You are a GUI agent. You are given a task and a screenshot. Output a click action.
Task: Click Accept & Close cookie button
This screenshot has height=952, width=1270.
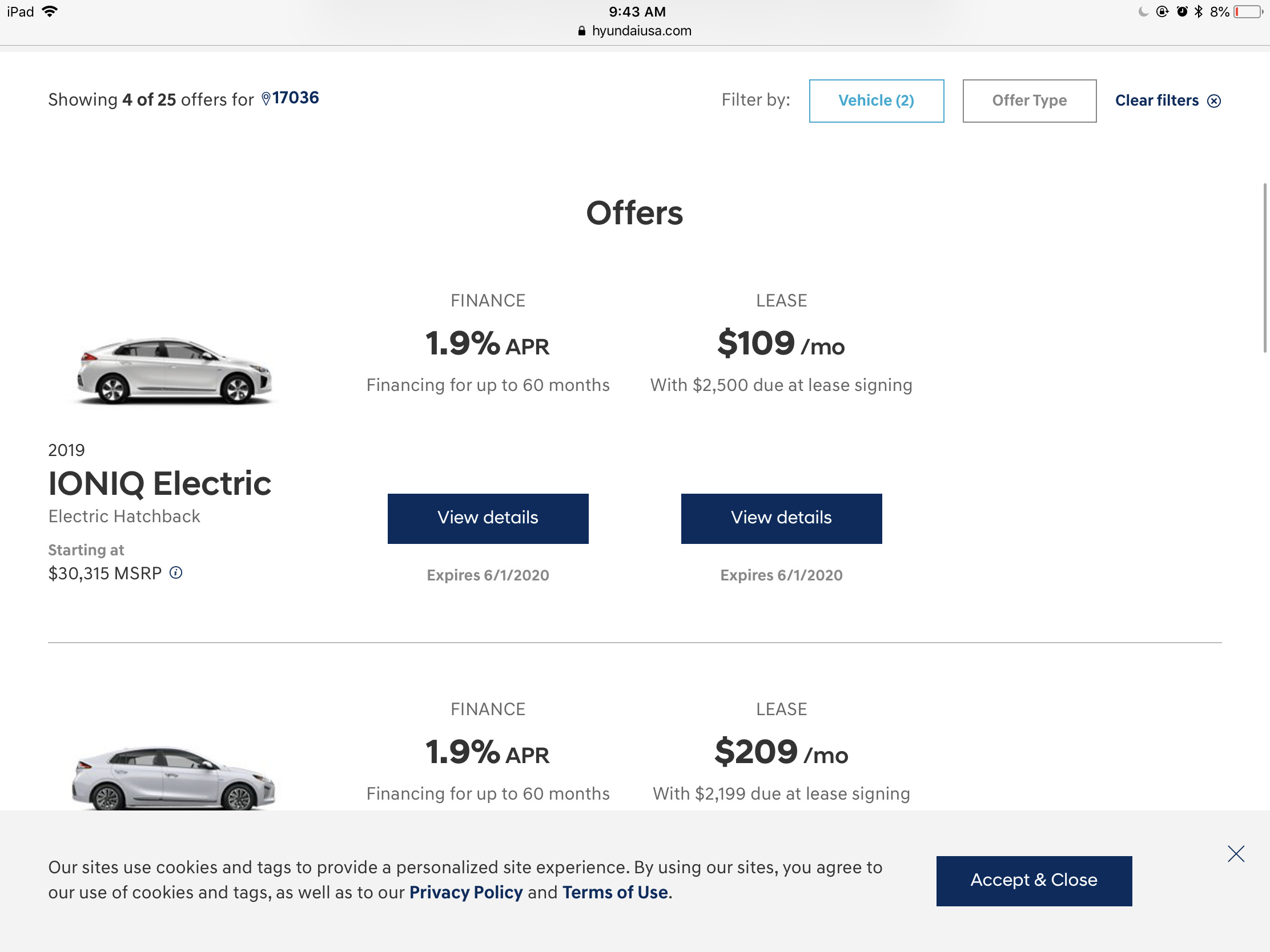(1034, 881)
